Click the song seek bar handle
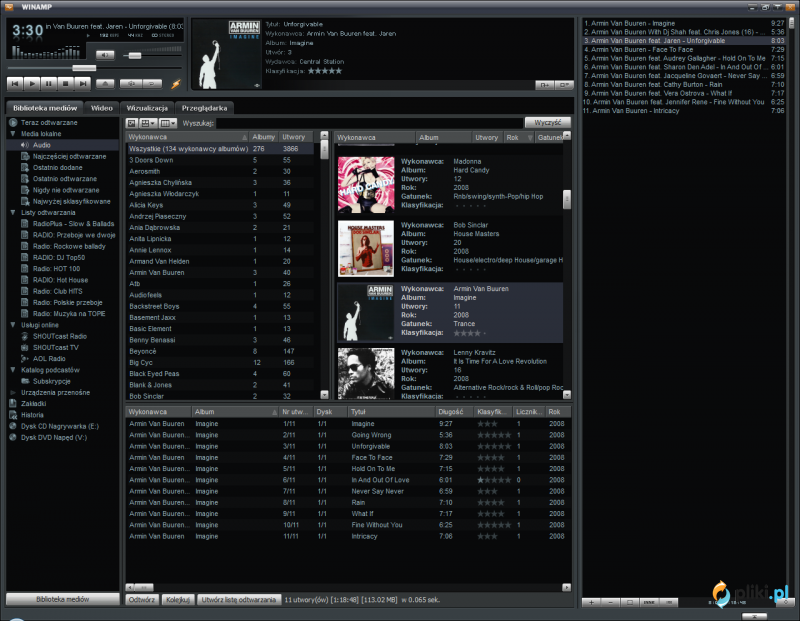 [x=84, y=68]
